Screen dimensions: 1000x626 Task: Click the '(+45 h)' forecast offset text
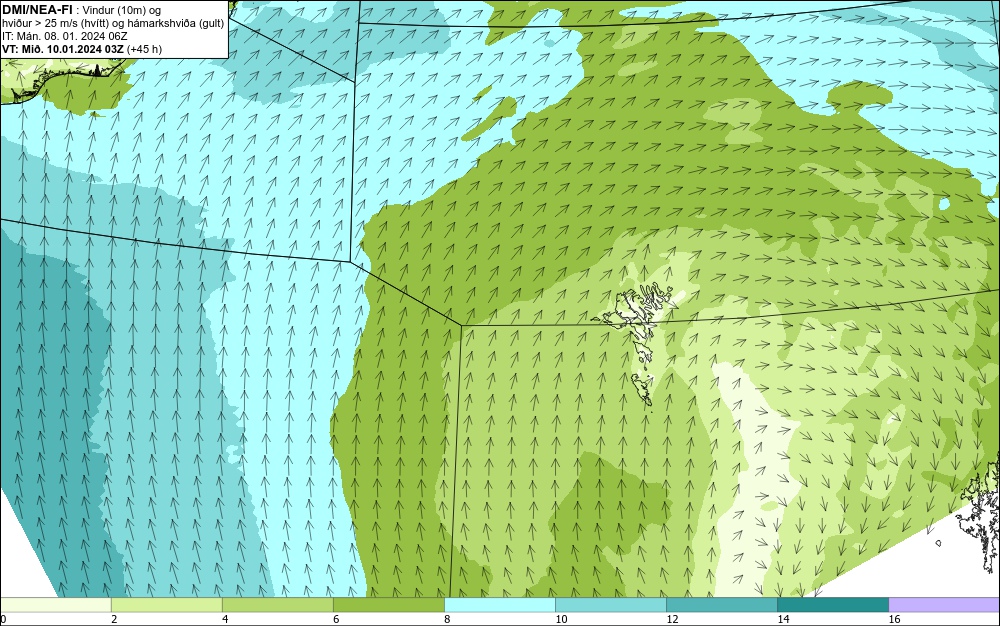(144, 49)
